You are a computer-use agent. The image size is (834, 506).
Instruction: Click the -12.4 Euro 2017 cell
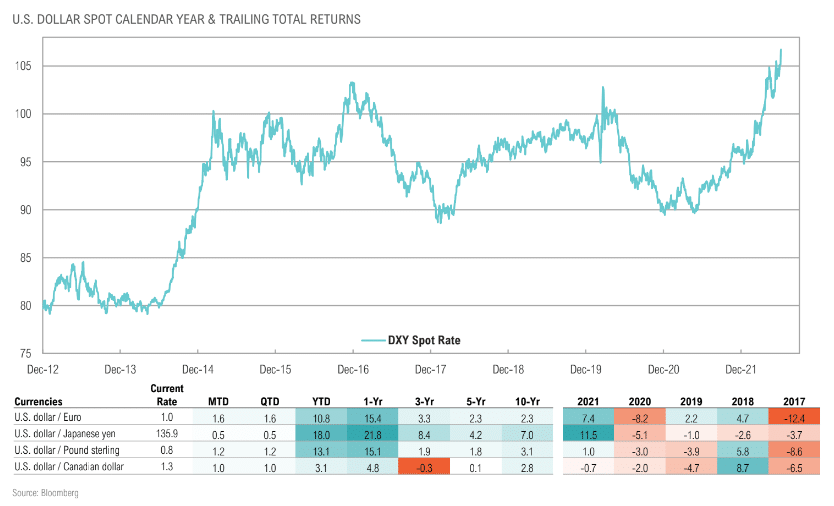(794, 418)
